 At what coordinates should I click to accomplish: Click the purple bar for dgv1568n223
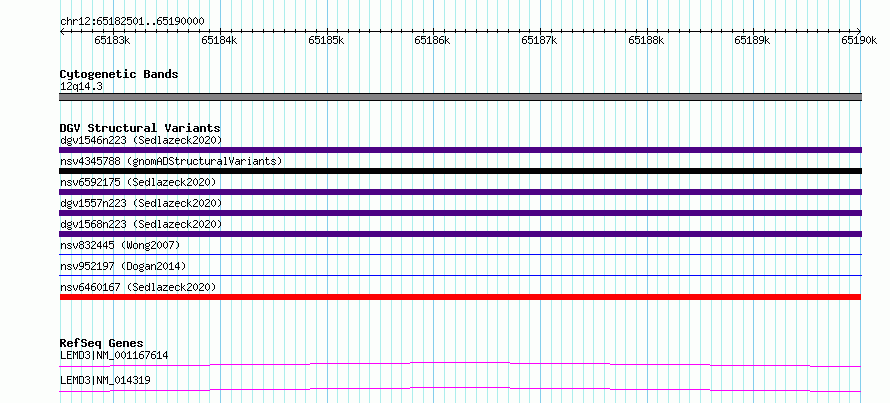click(460, 234)
